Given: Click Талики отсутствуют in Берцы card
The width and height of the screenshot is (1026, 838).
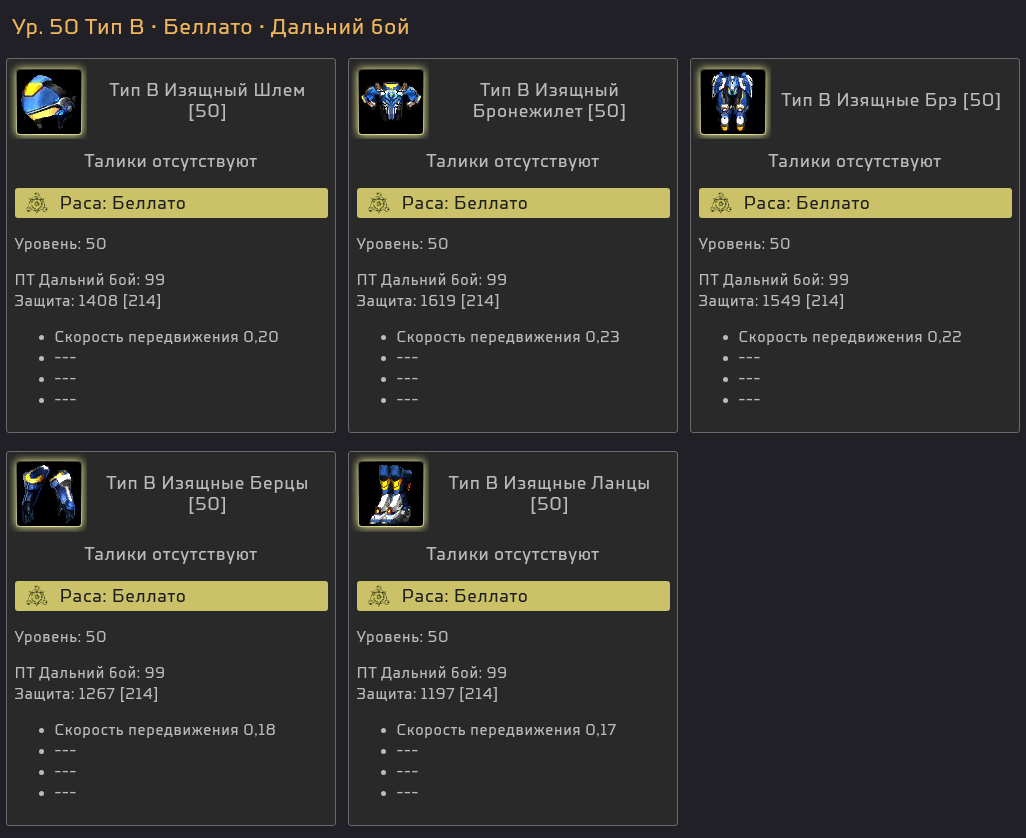Looking at the screenshot, I should [171, 555].
